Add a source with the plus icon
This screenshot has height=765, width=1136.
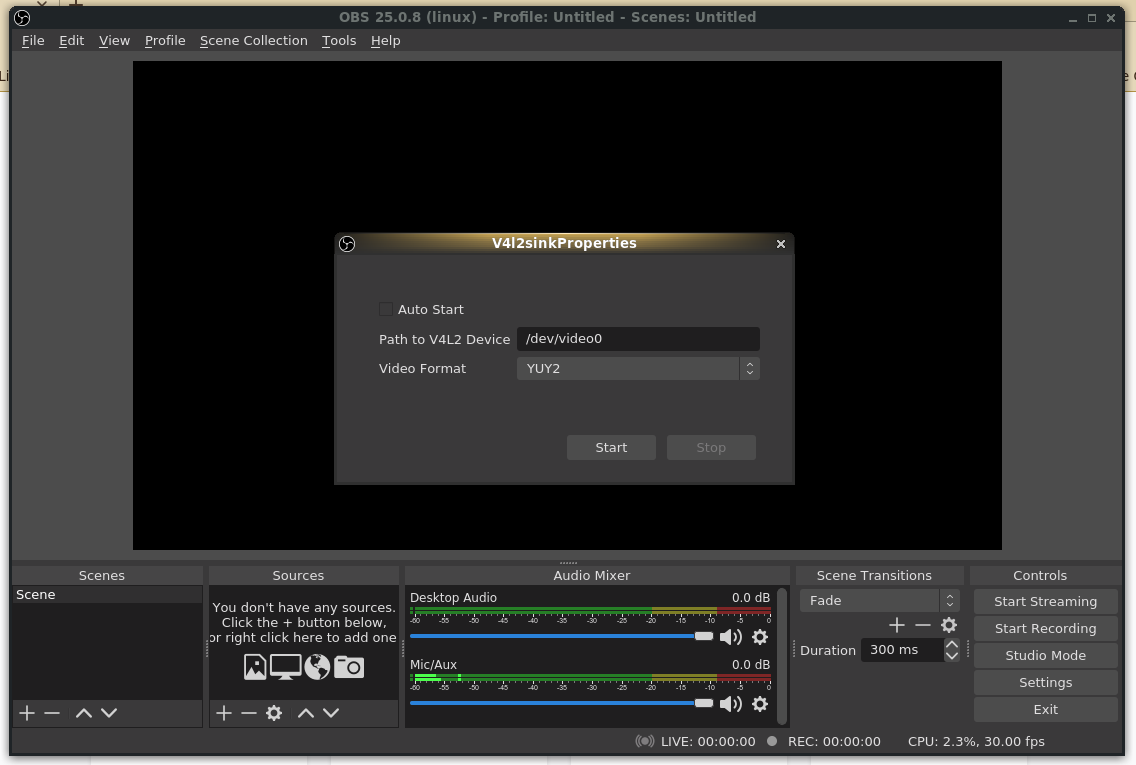[224, 713]
